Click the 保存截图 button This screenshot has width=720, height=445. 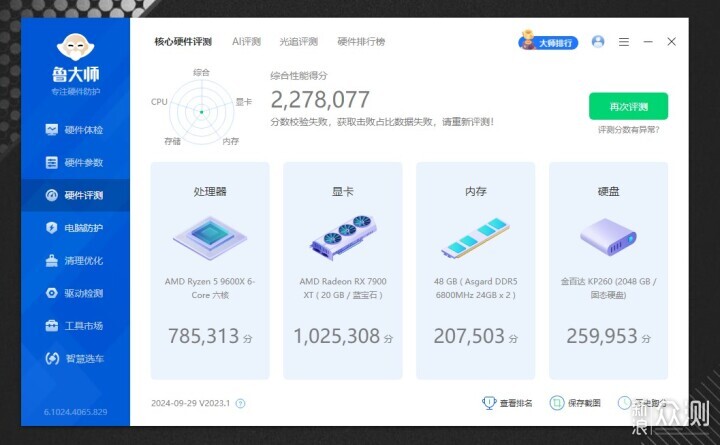575,403
